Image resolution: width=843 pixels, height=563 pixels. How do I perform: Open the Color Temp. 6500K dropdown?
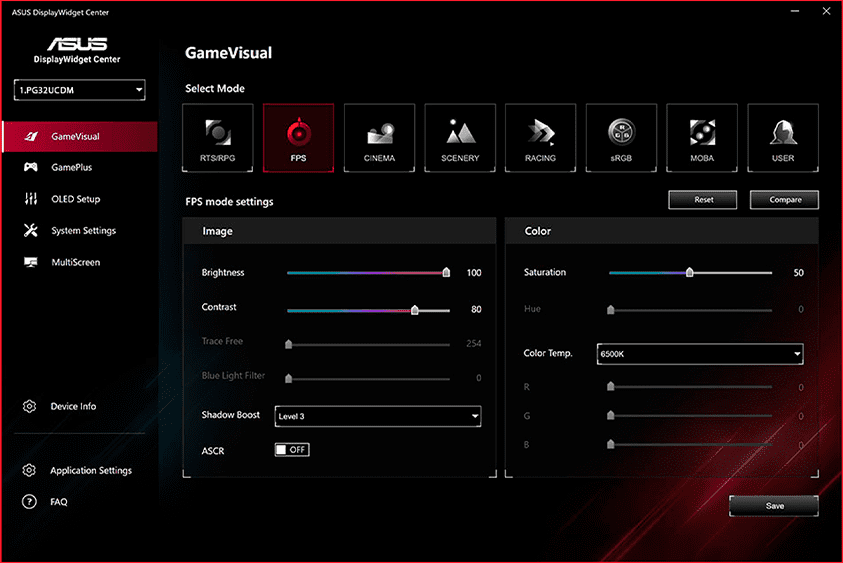click(x=700, y=354)
